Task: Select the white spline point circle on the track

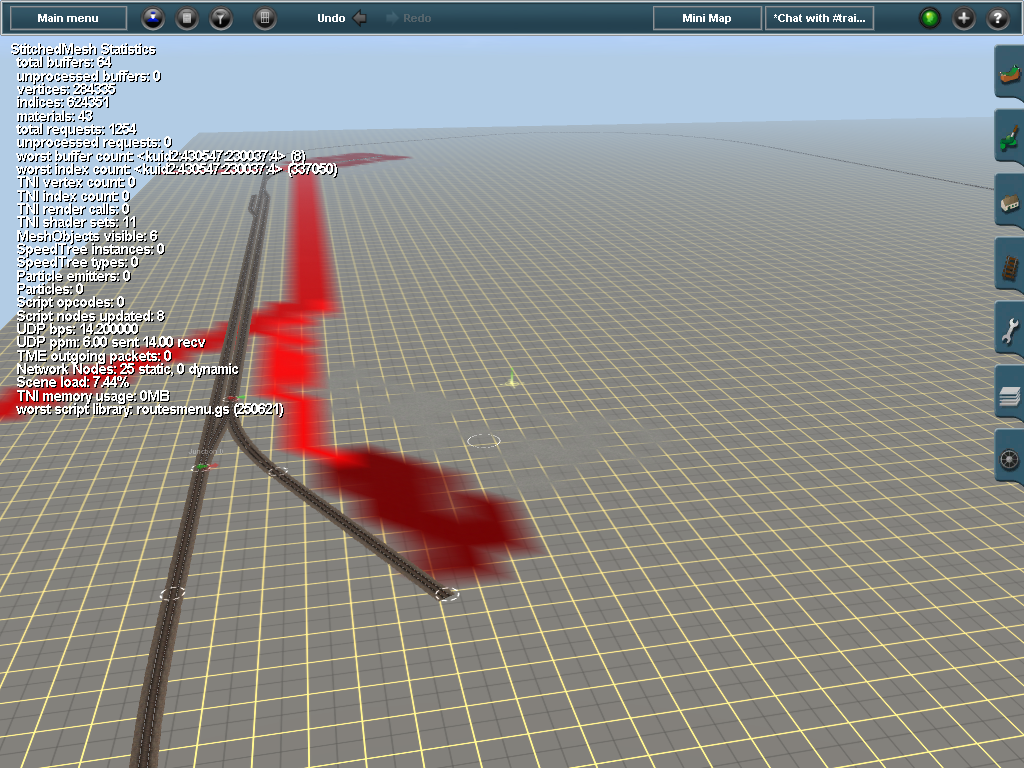Action: pyautogui.click(x=447, y=591)
